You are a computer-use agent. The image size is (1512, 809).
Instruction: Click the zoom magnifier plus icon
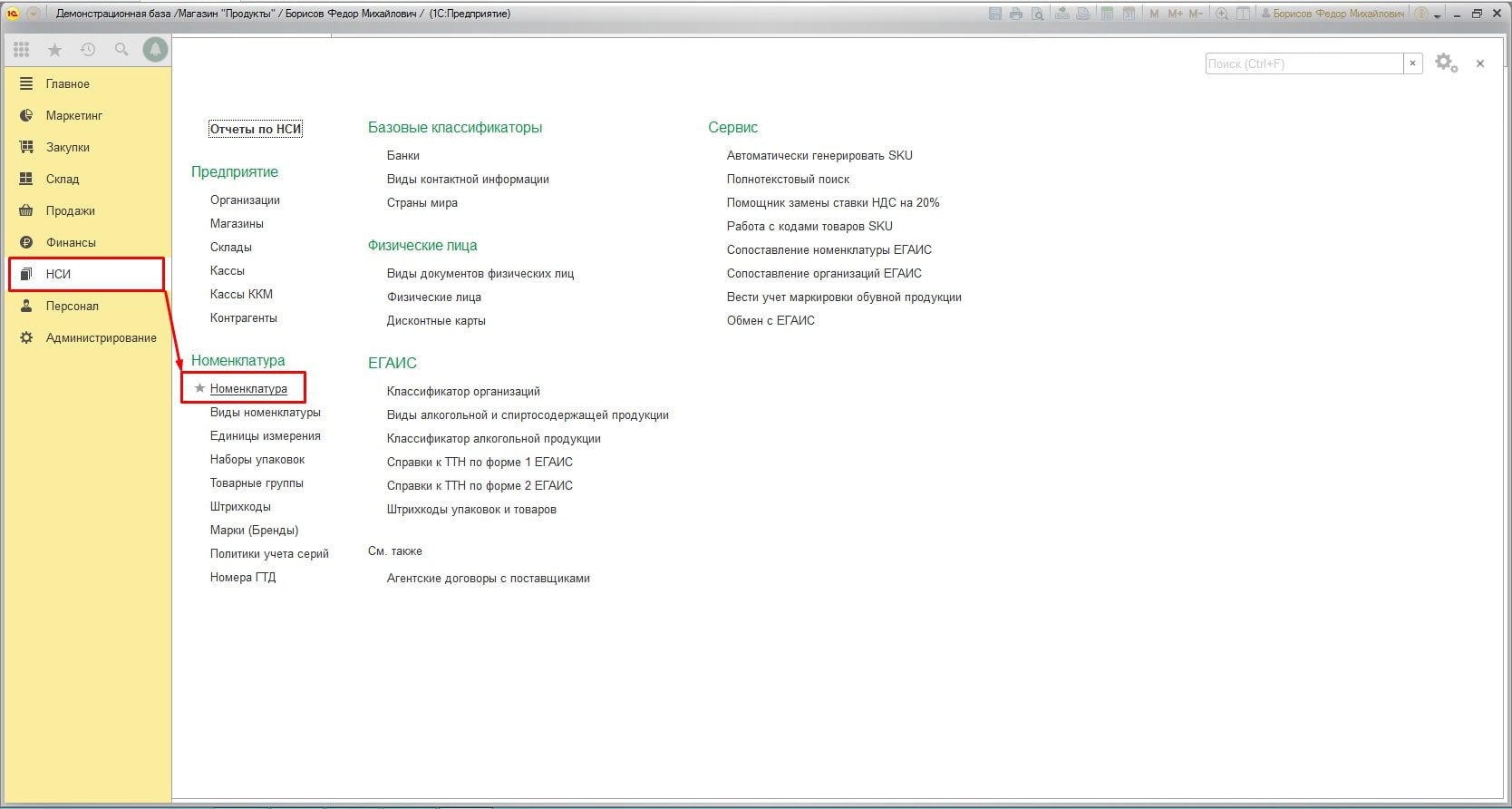click(x=1222, y=14)
